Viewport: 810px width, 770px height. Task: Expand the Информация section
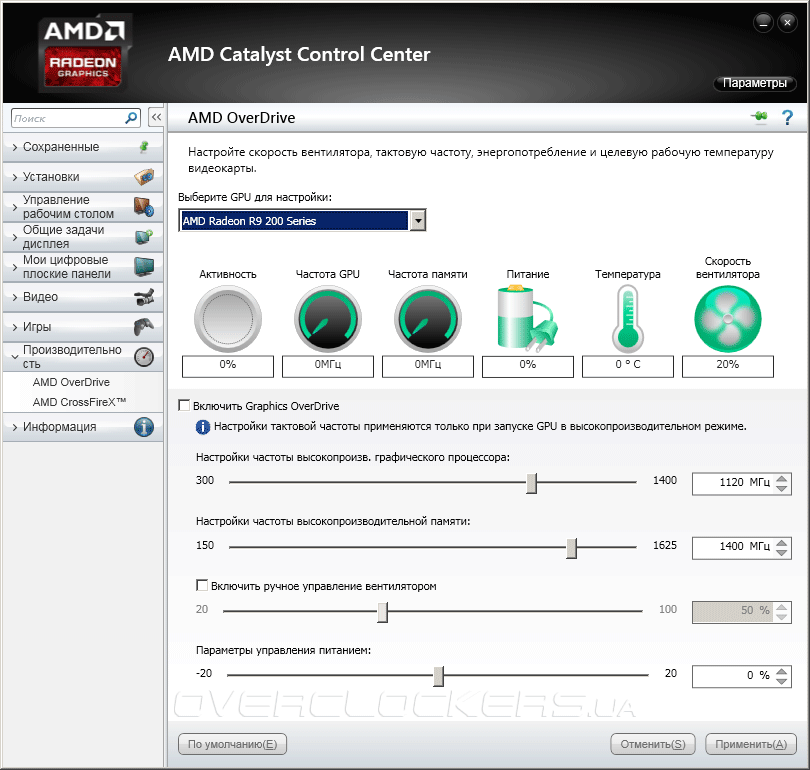[x=14, y=427]
